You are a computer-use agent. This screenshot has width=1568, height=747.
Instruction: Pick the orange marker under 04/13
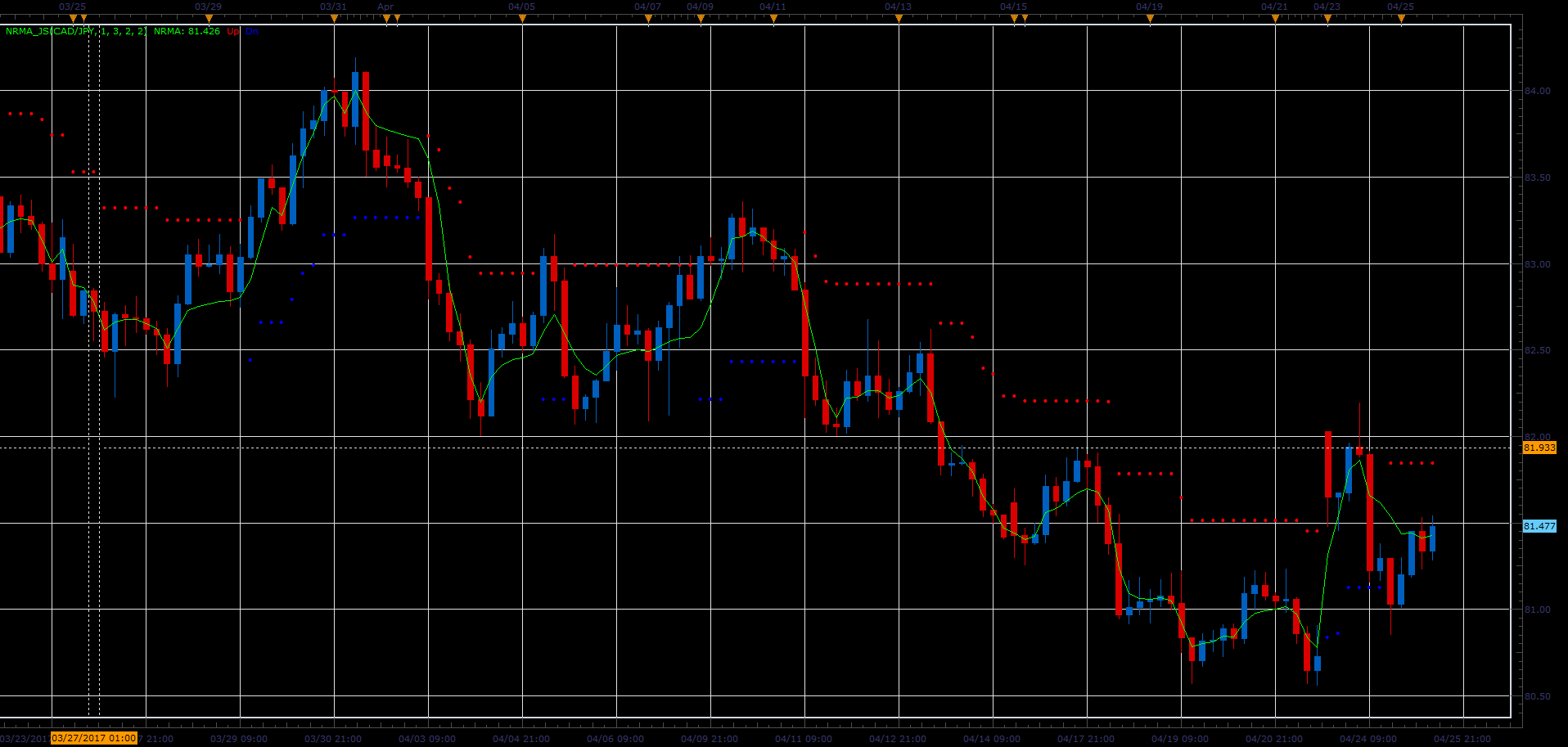(x=899, y=18)
